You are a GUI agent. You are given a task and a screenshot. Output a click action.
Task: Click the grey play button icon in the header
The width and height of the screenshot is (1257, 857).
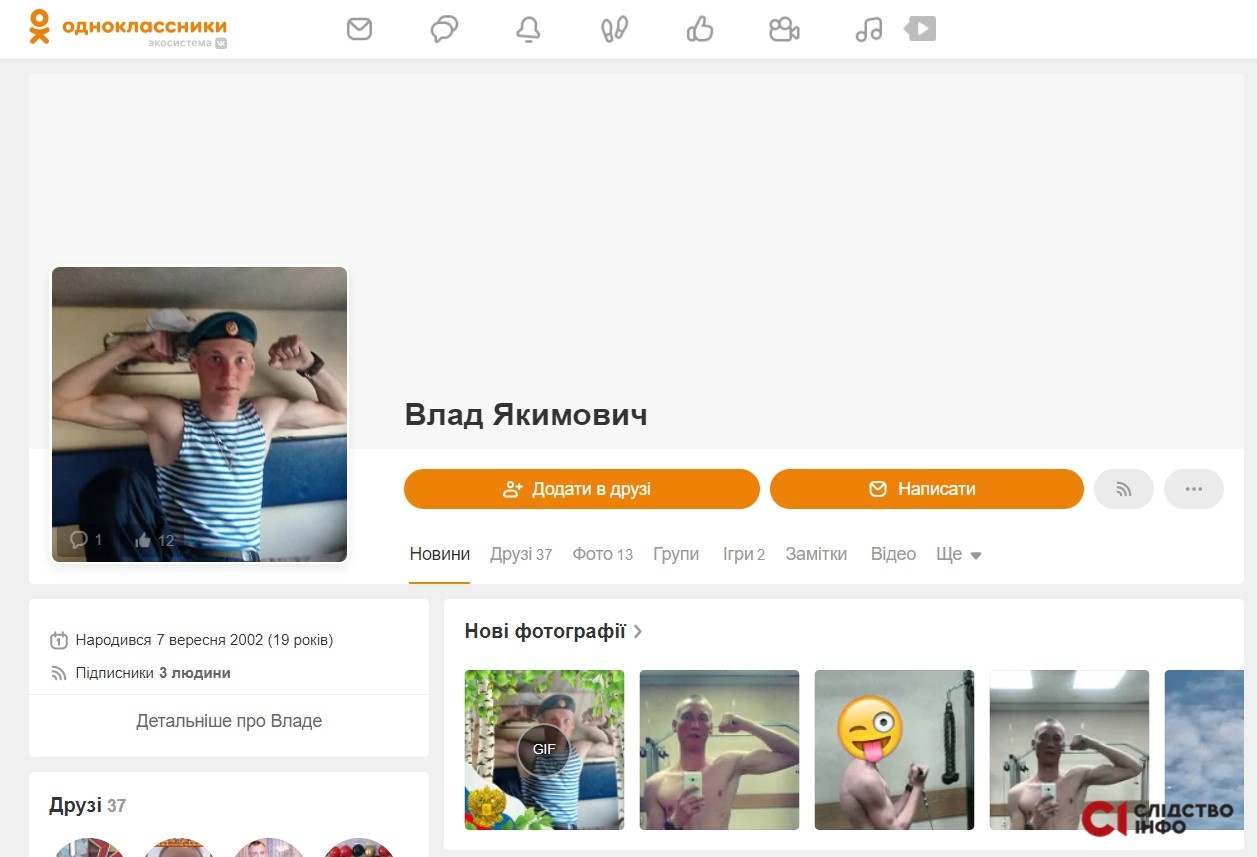pyautogui.click(x=920, y=29)
